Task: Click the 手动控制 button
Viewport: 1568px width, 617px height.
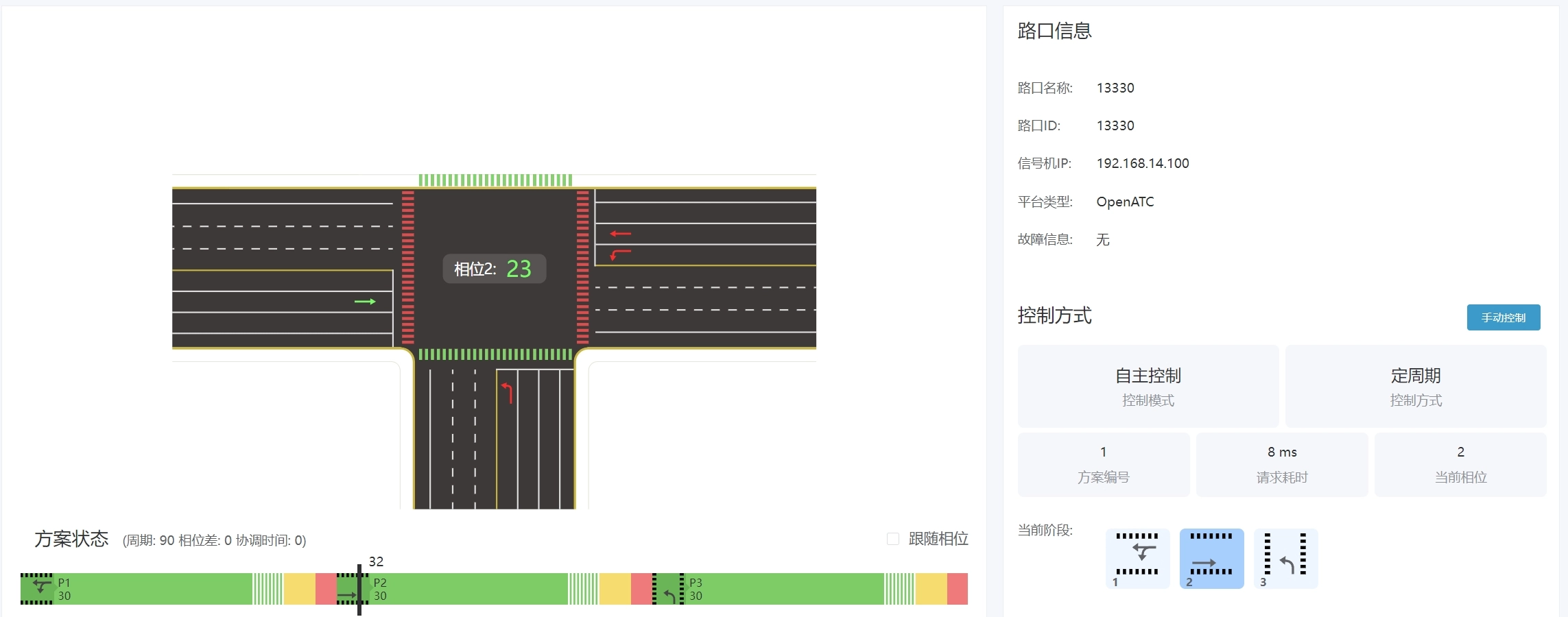Action: (x=1503, y=317)
